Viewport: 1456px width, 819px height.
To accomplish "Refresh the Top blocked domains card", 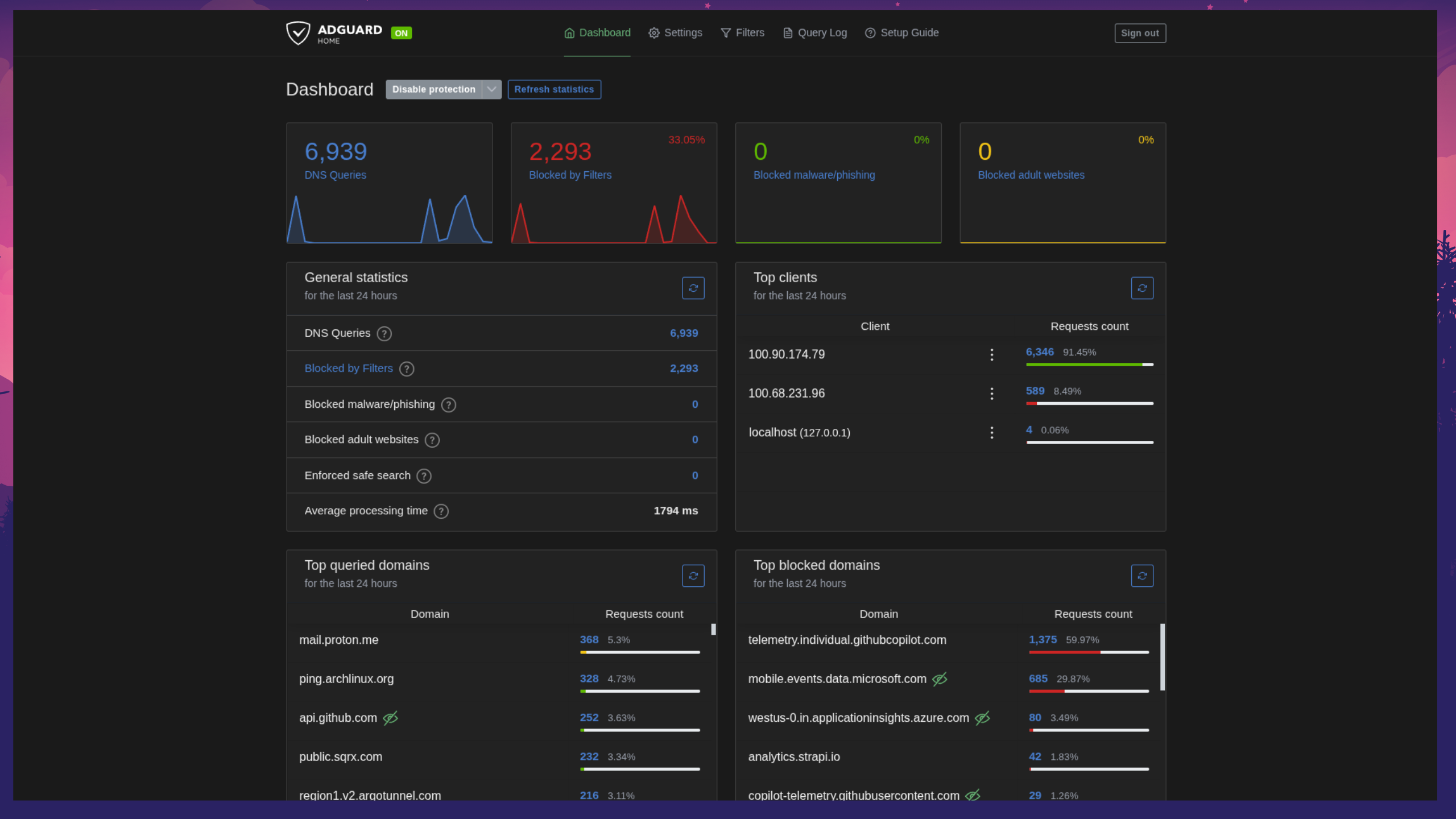I will point(1142,576).
